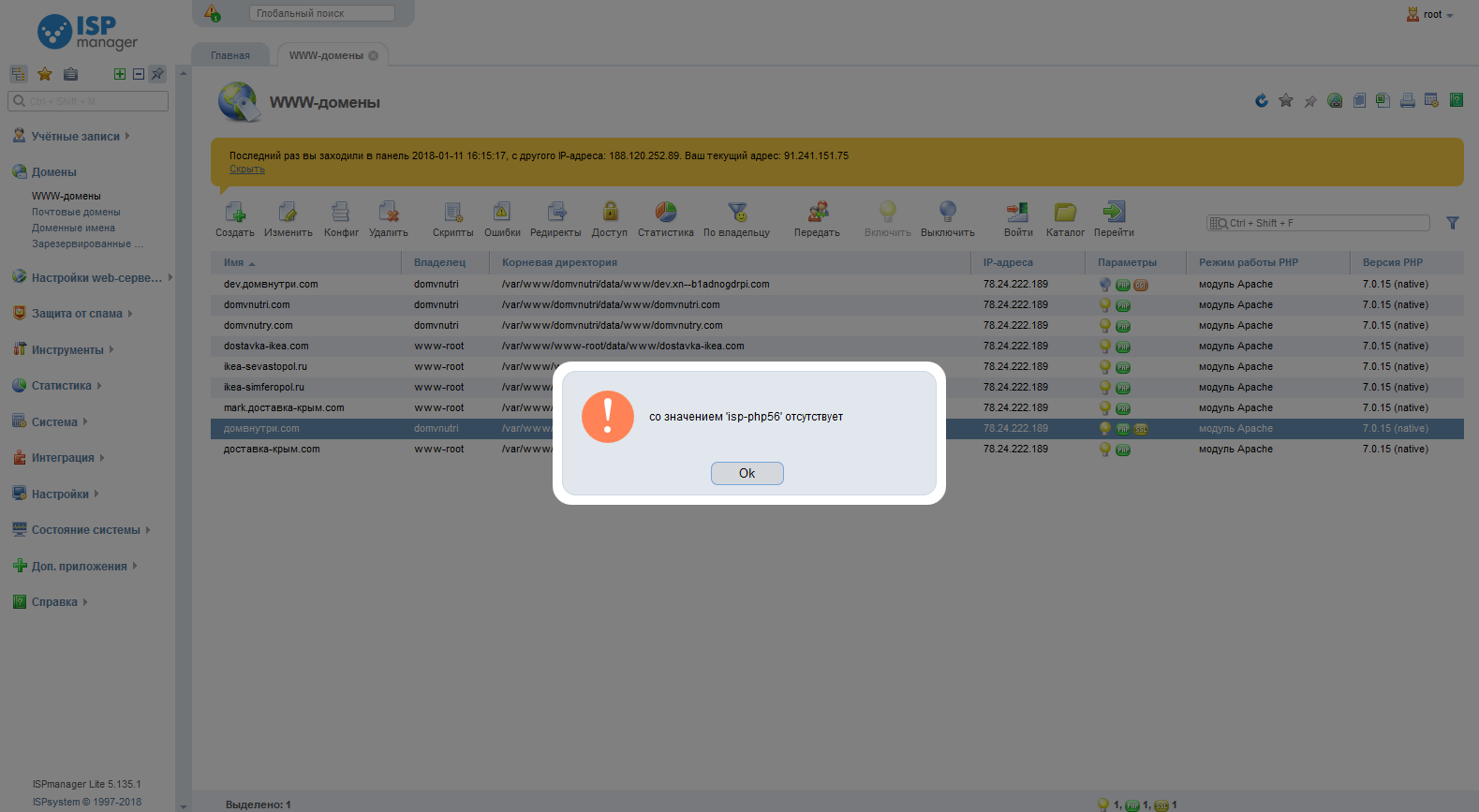The width and height of the screenshot is (1479, 812).
Task: Click the sidebar menu tree view icon
Action: pos(19,74)
